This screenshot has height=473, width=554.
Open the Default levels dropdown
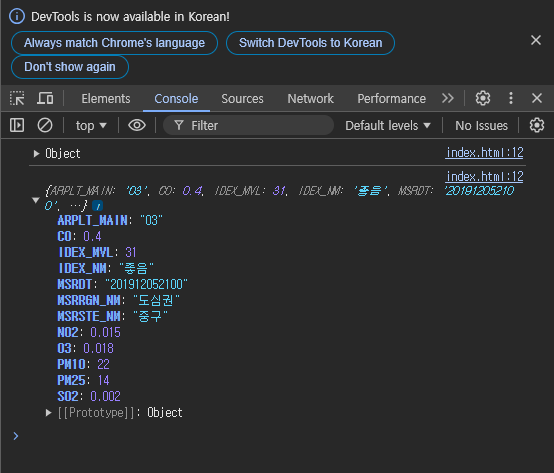coord(388,126)
